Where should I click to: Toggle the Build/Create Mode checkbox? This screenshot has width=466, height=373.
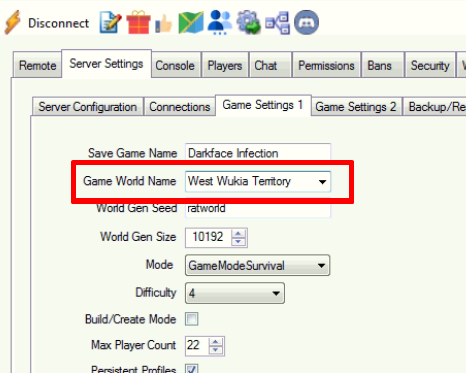pos(192,319)
